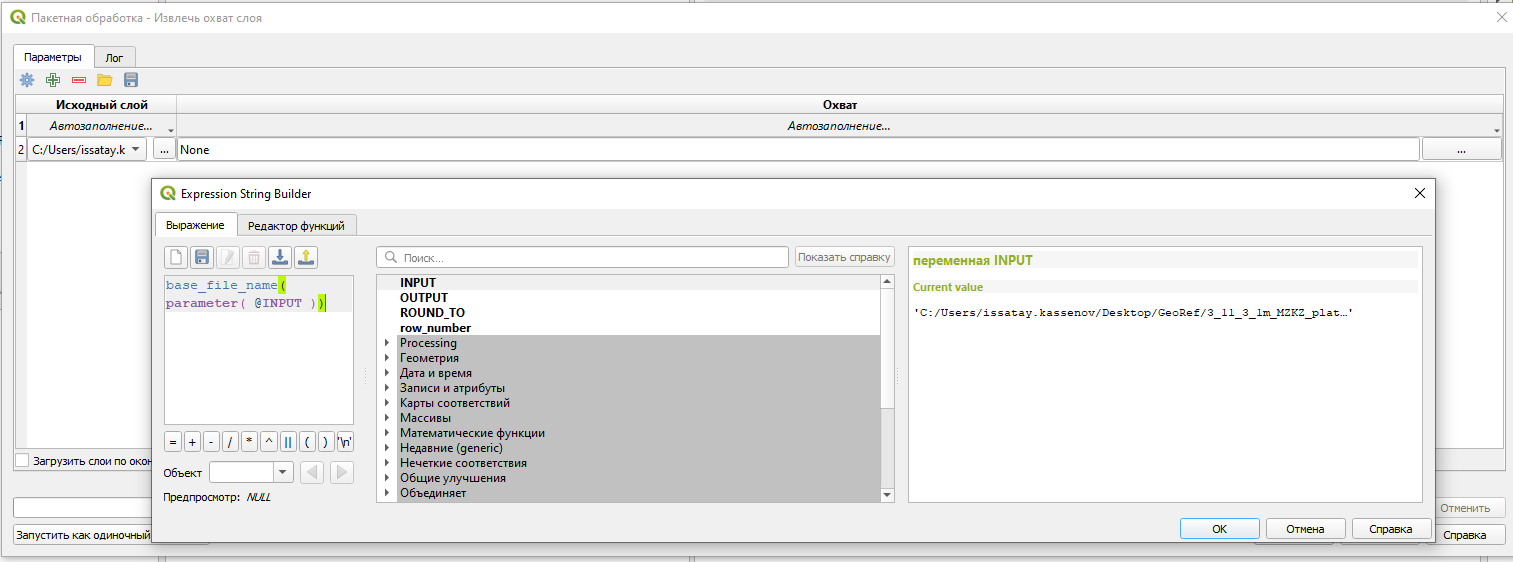Viewport: 1513px width, 562px height.
Task: Expand the Математические функции group
Action: (388, 433)
